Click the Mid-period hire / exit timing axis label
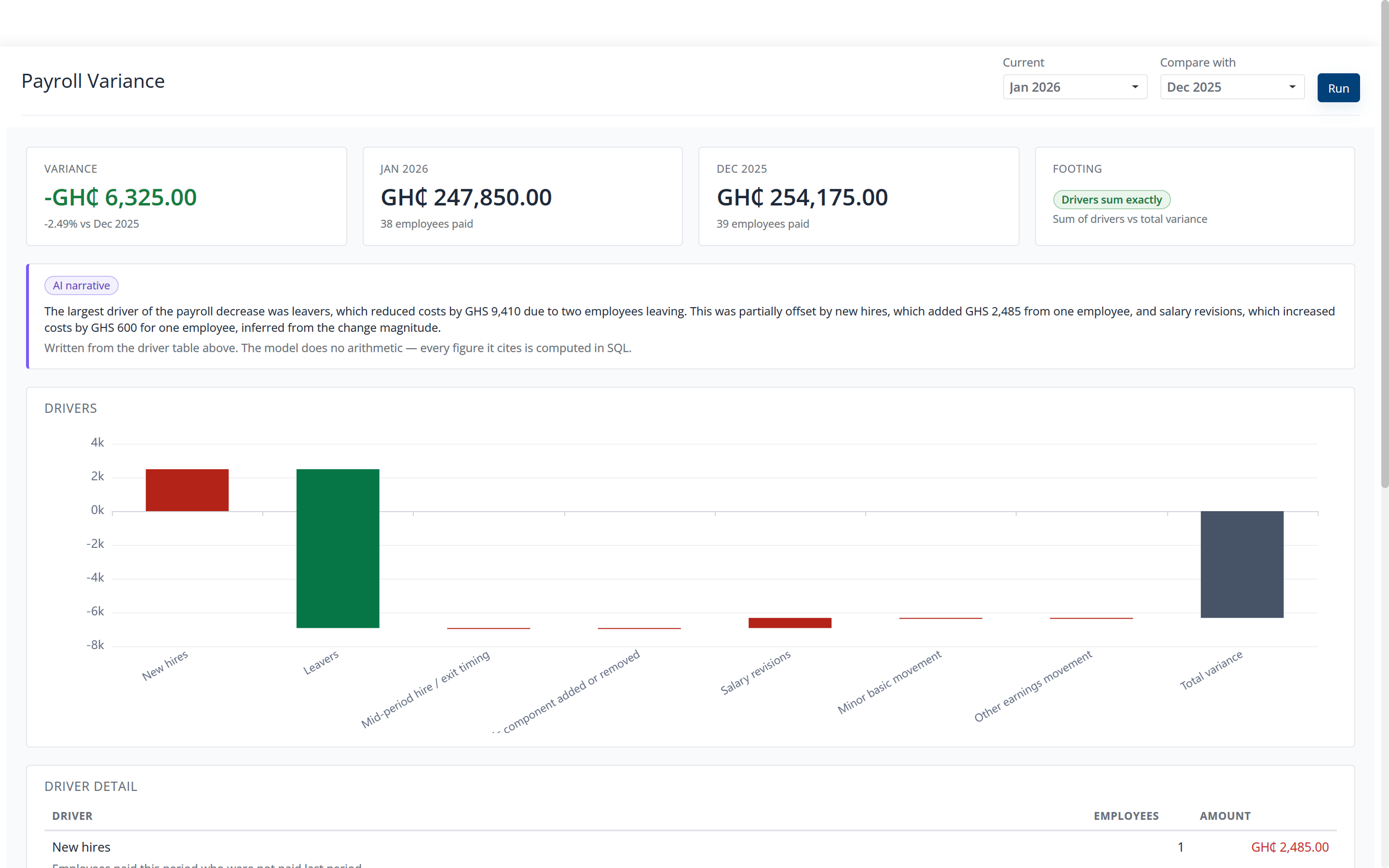 [425, 689]
